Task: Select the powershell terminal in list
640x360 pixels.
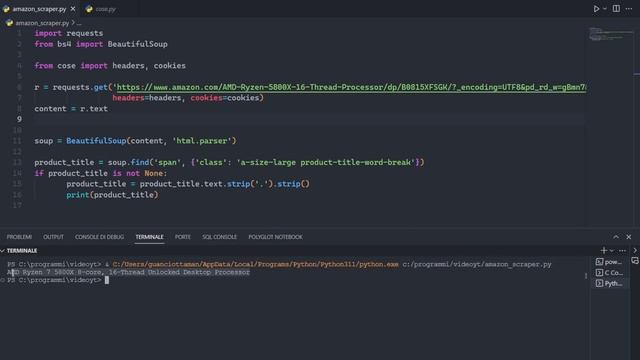Action: 610,262
